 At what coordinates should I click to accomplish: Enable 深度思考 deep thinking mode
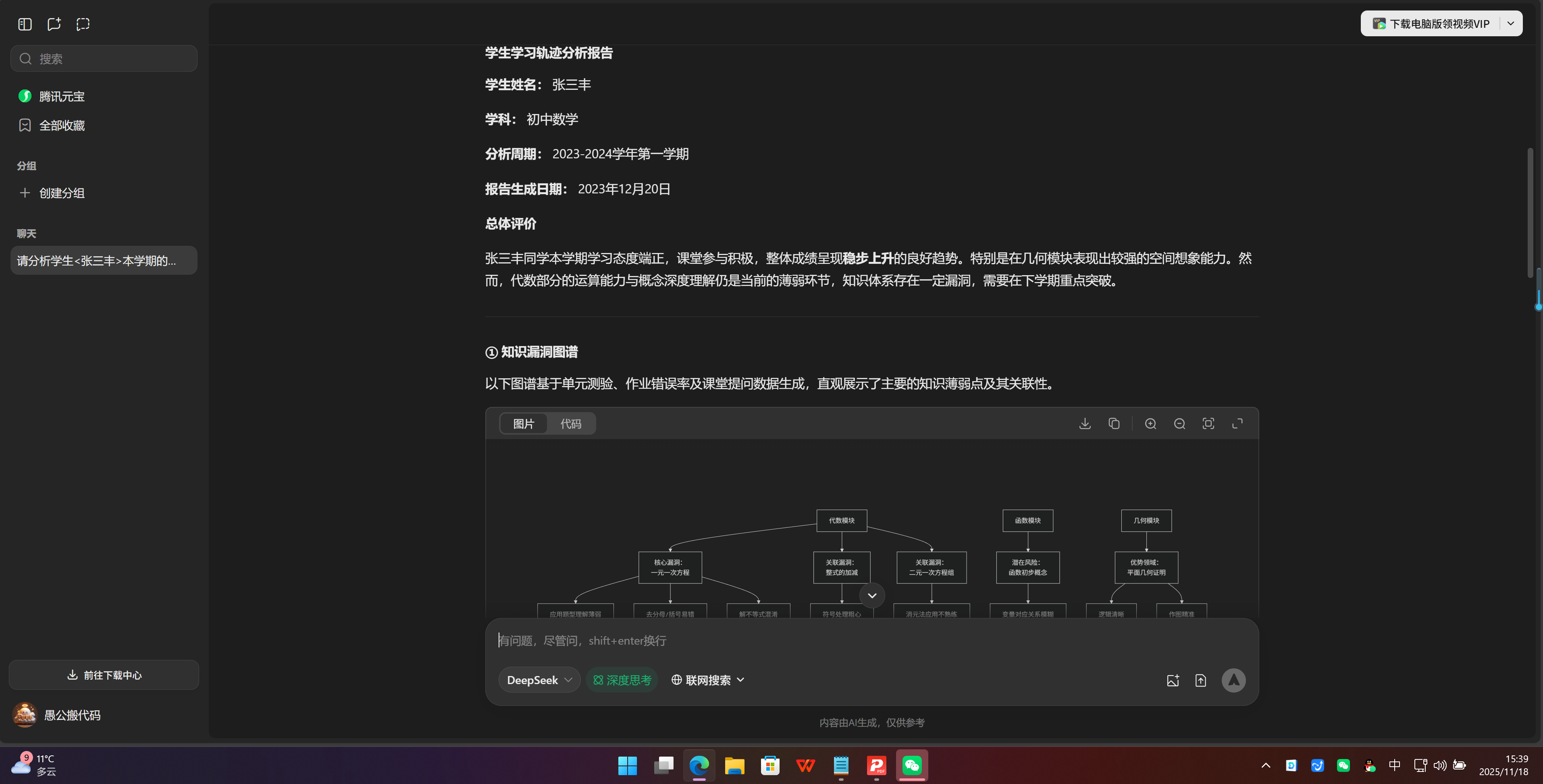[x=622, y=680]
